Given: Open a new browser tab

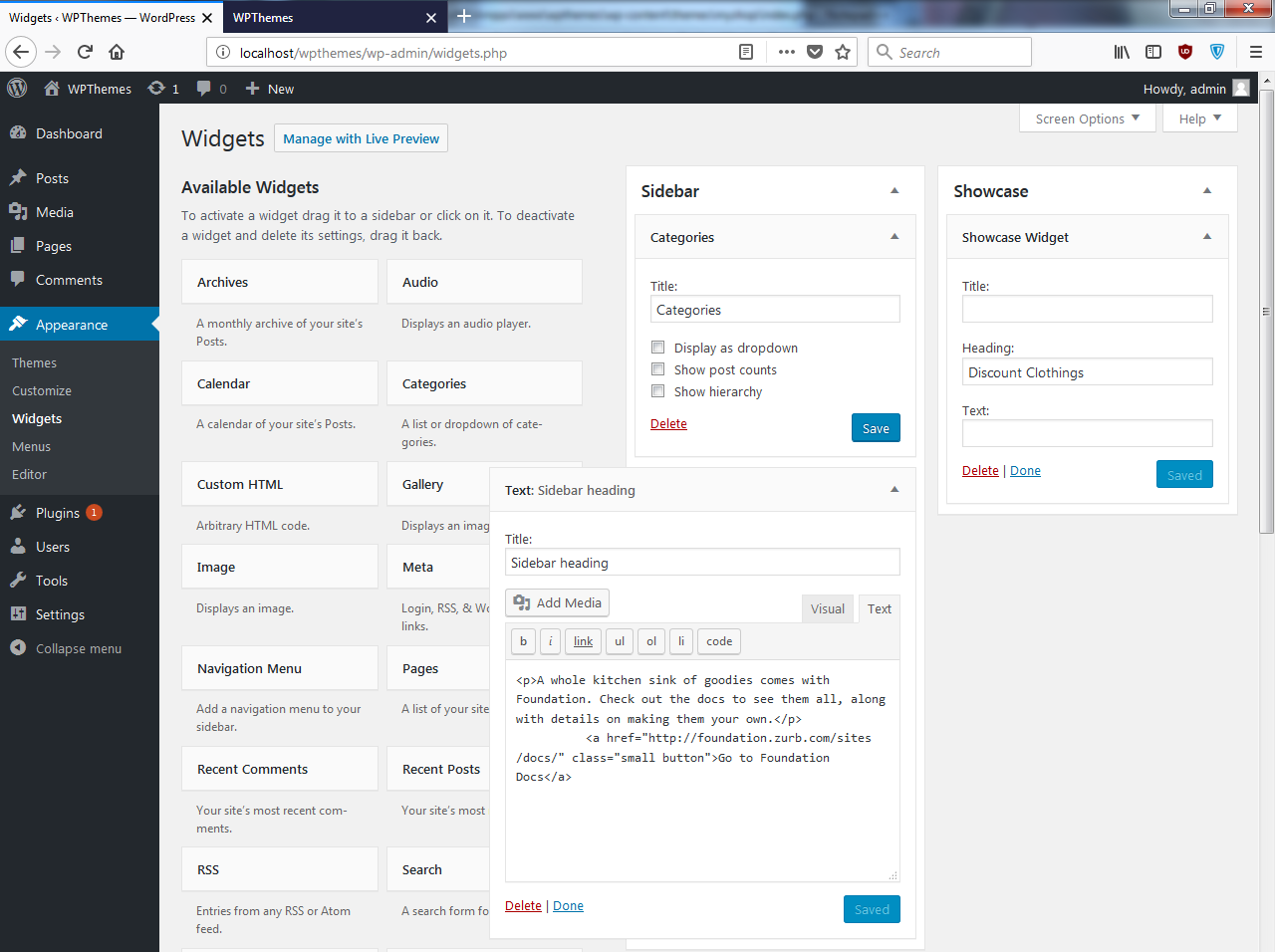Looking at the screenshot, I should pos(464,17).
